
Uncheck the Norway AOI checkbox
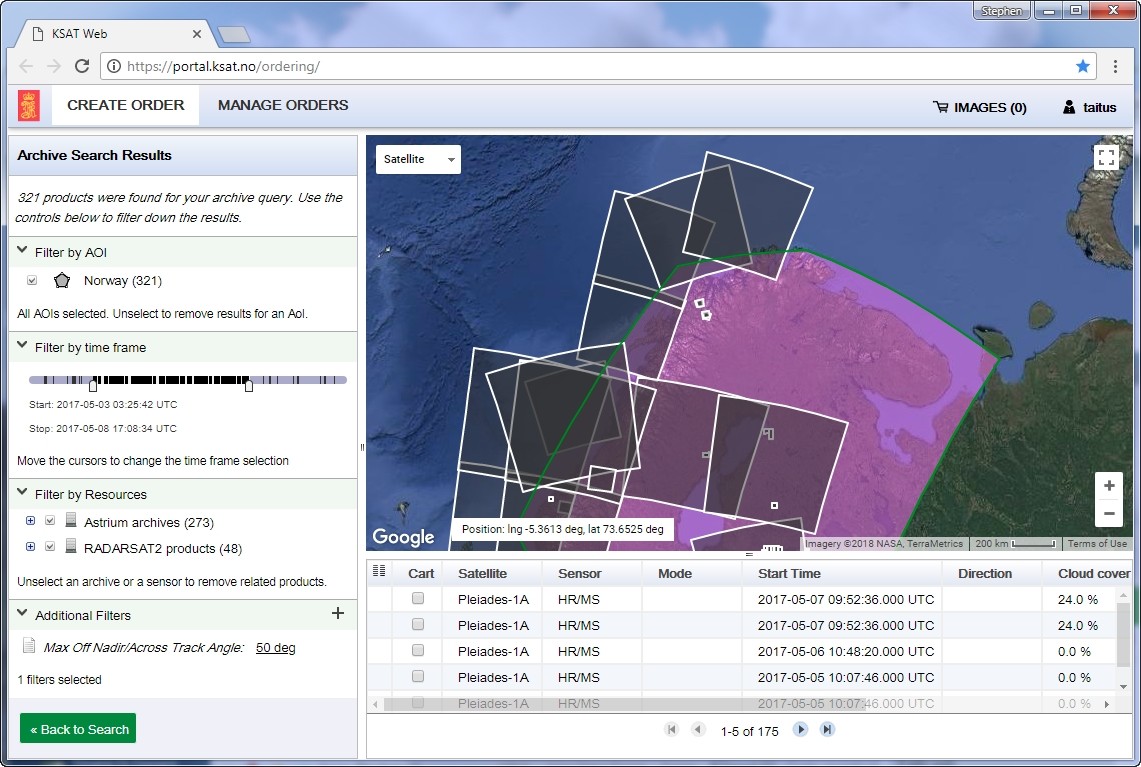[x=31, y=280]
